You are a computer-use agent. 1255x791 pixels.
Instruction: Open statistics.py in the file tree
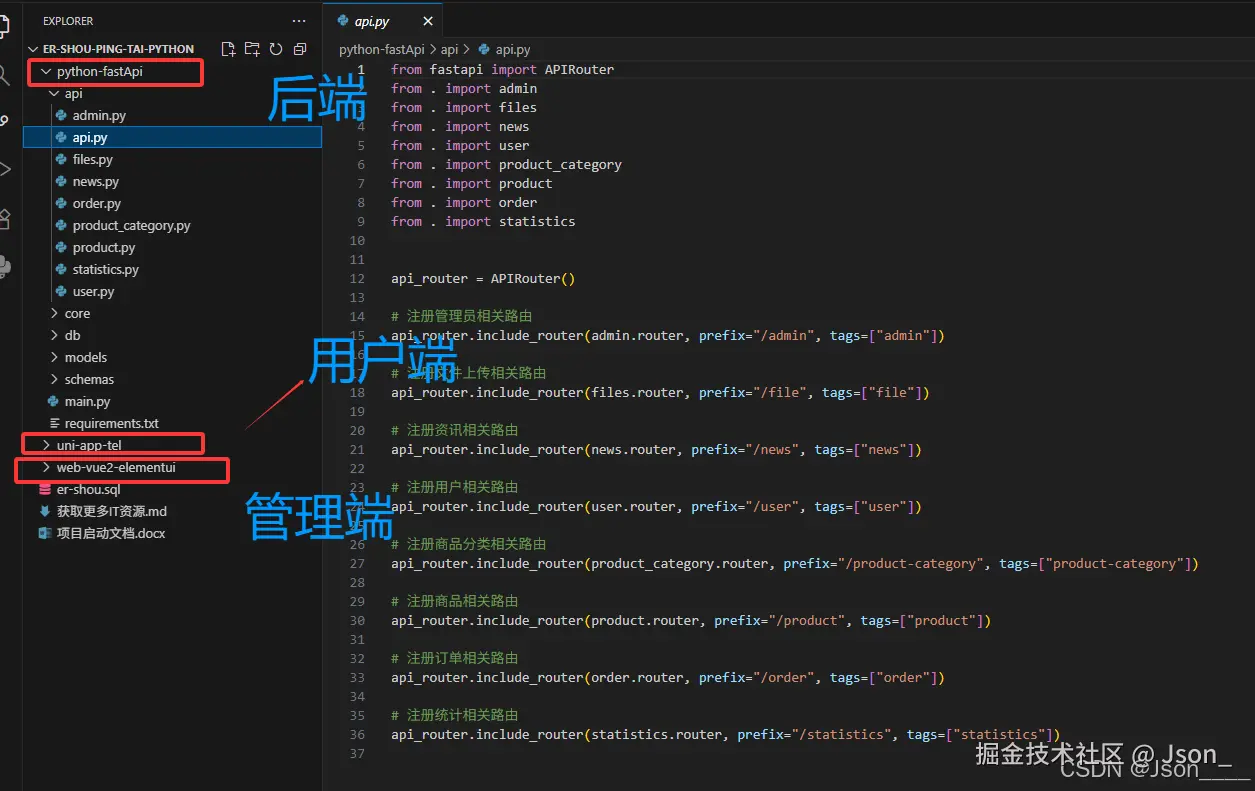[x=105, y=270]
